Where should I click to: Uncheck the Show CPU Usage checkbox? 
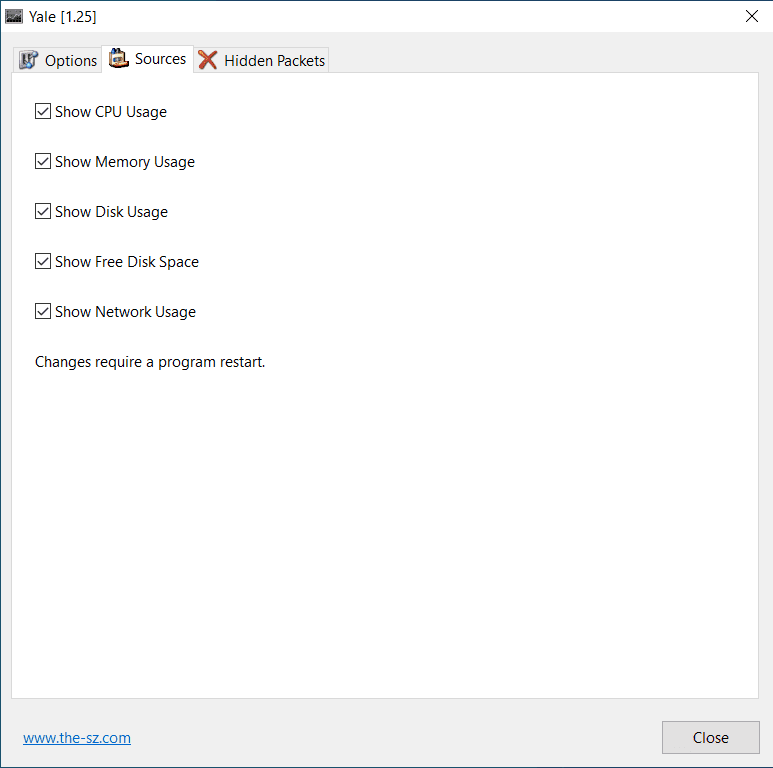[x=43, y=111]
